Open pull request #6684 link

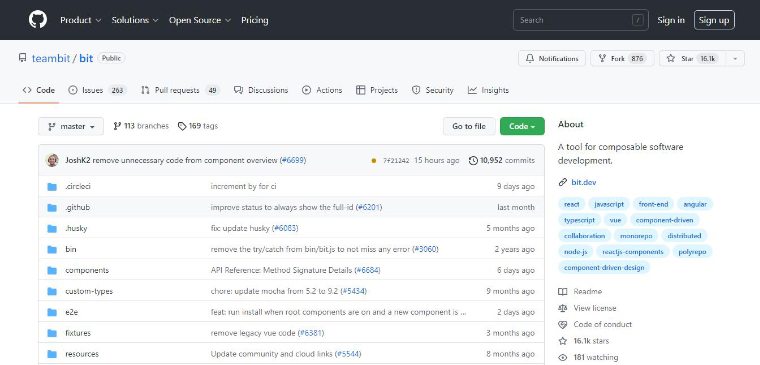(367, 270)
